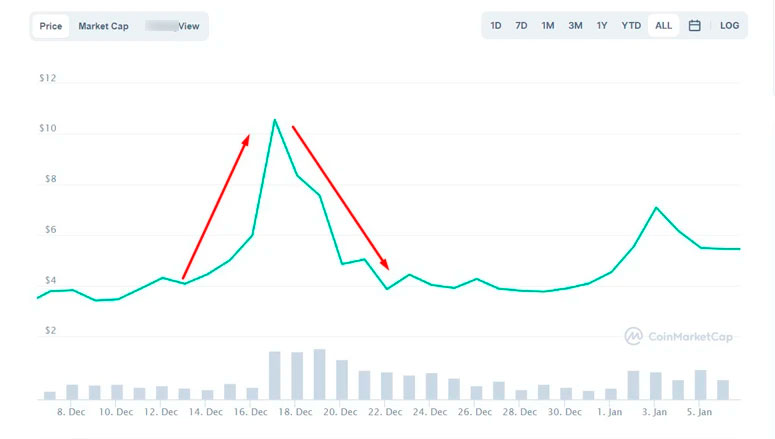The image size is (775, 439).
Task: Click the CoinMarketCap watermark logo
Action: coord(679,337)
